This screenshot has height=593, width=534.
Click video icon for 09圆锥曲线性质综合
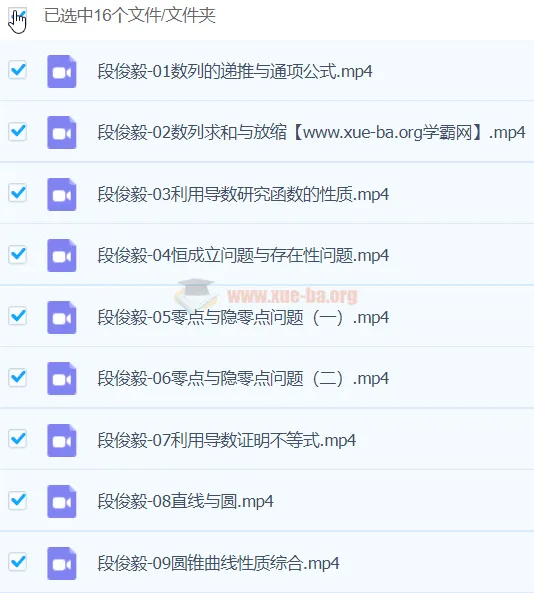click(62, 564)
